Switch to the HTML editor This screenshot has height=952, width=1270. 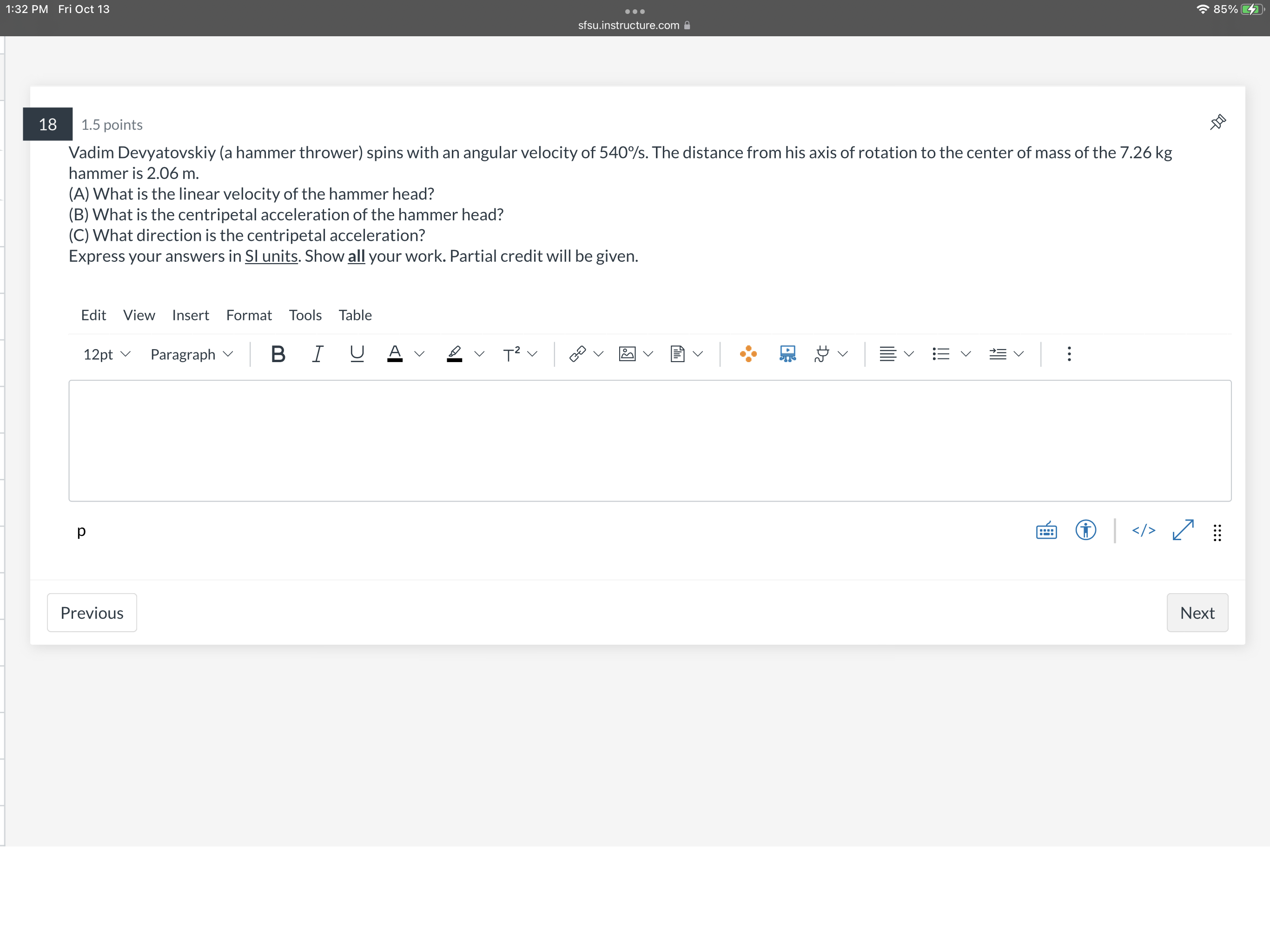coord(1143,530)
